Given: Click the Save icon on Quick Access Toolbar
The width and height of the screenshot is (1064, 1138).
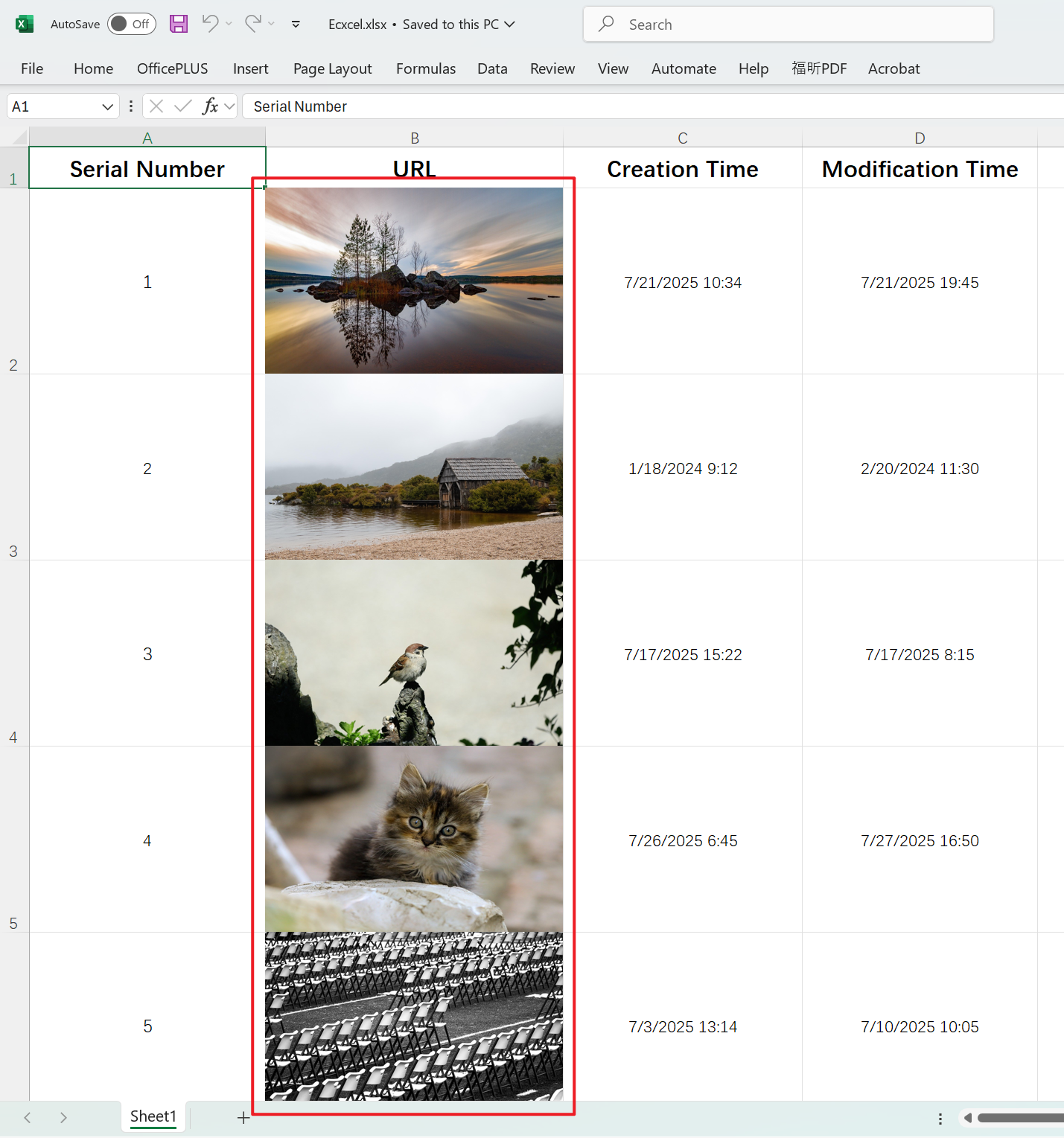Looking at the screenshot, I should (178, 24).
